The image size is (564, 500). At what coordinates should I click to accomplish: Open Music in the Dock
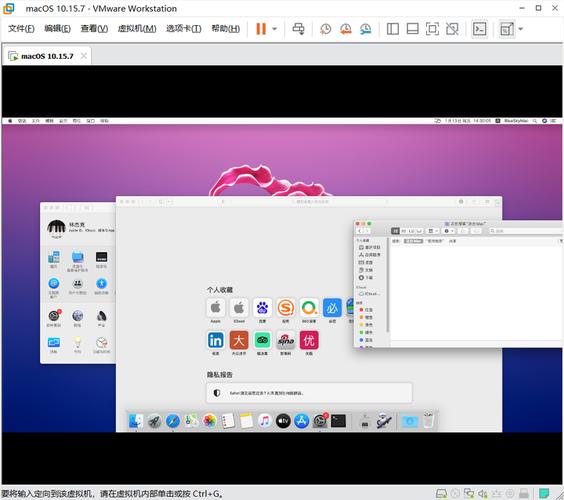(x=265, y=421)
